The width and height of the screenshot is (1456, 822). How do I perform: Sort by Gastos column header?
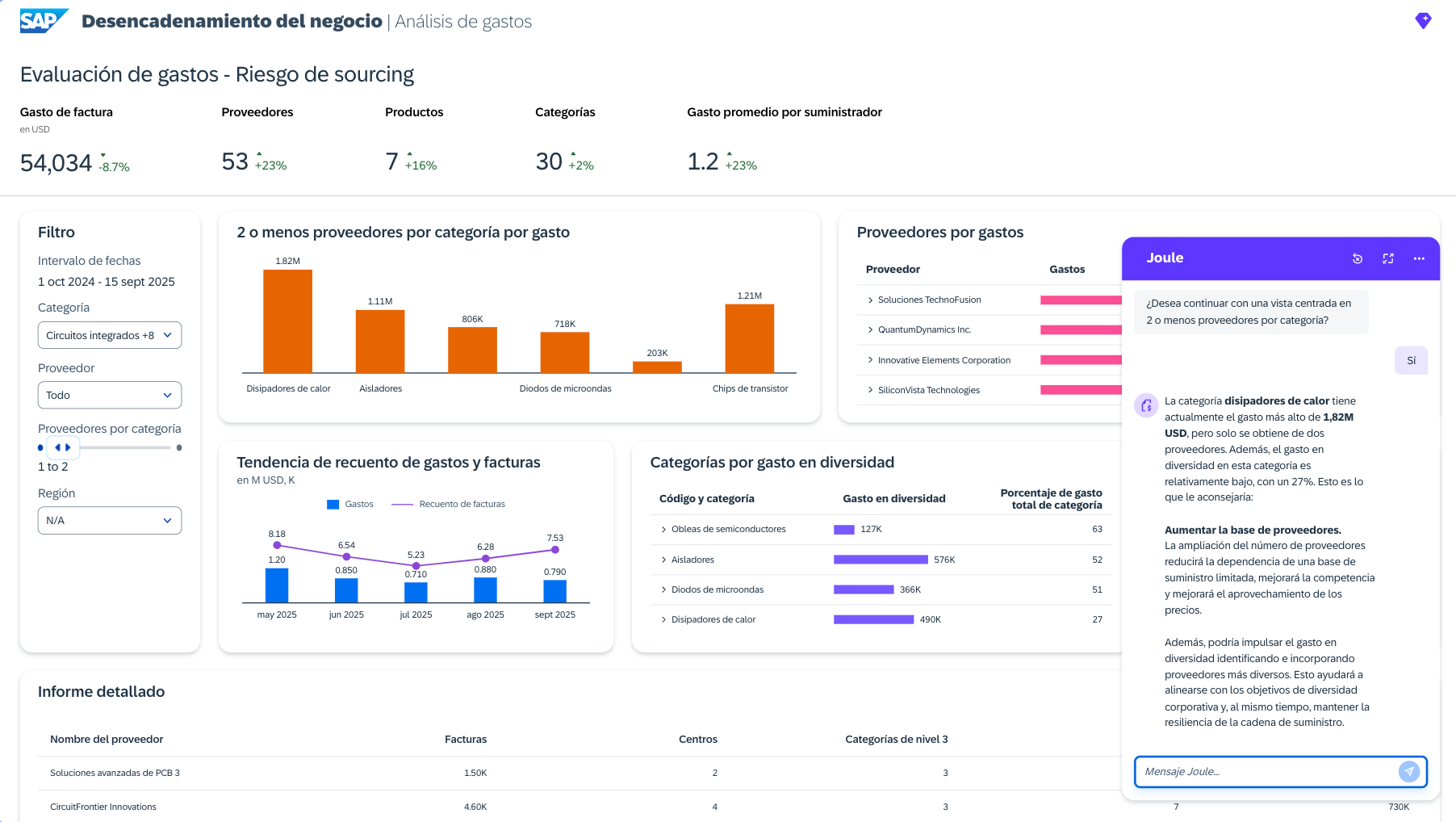tap(1067, 270)
